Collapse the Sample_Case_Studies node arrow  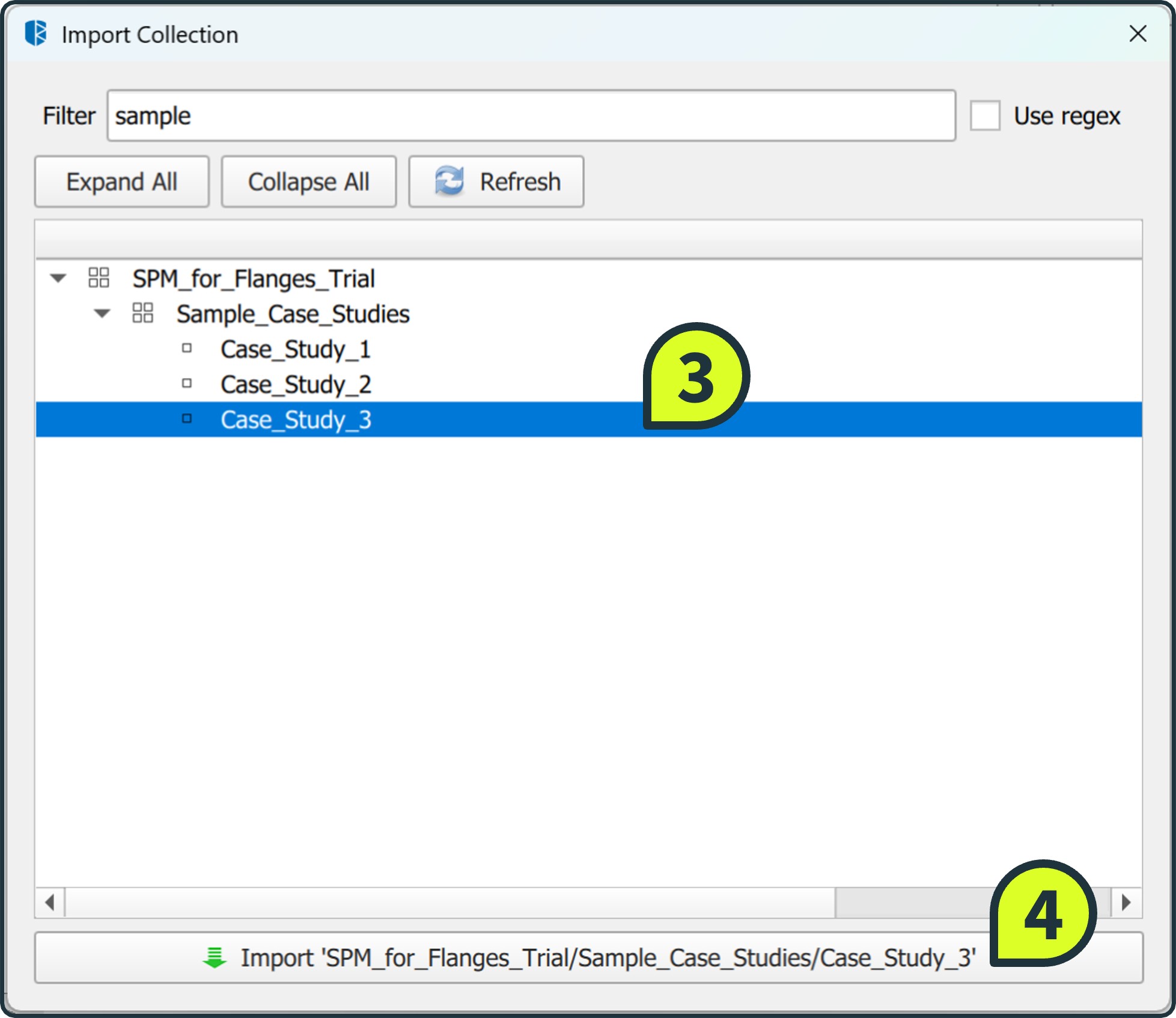pyautogui.click(x=102, y=313)
